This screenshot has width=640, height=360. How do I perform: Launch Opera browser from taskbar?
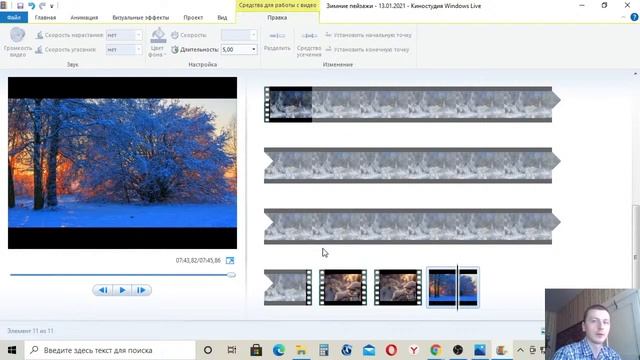[x=391, y=350]
